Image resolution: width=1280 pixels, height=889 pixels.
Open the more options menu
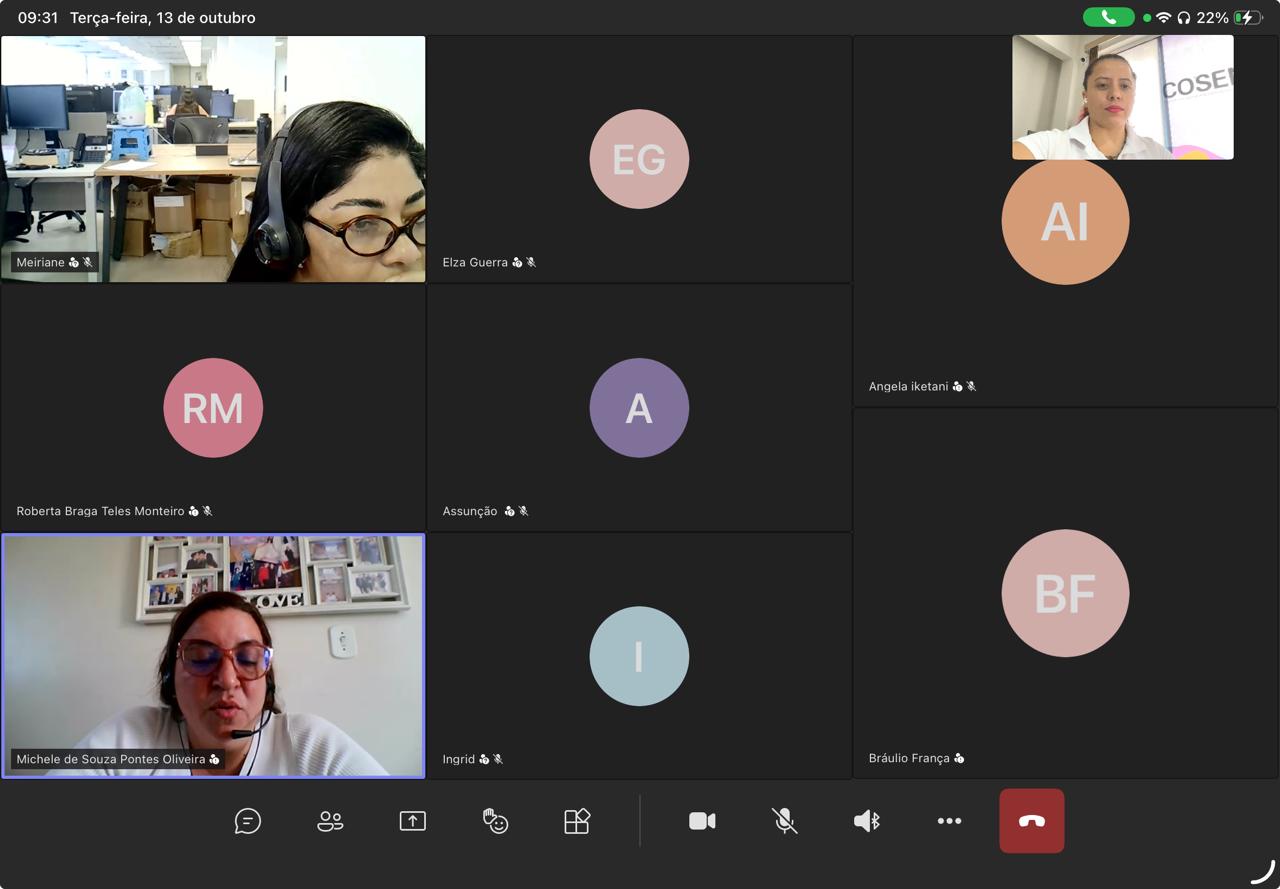click(x=949, y=821)
